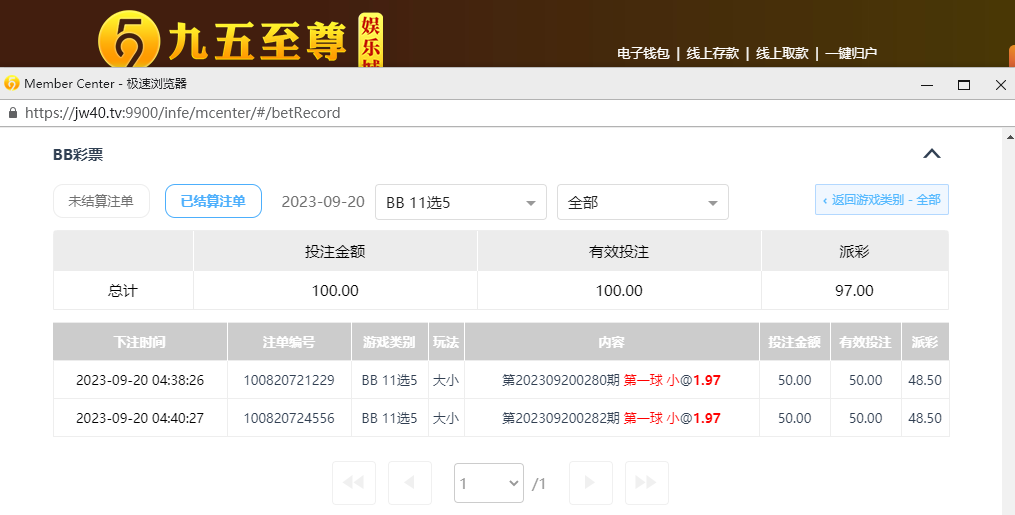Click the 返回游戏类别 - 全部 button
Screen dimensions: 1015x515
[x=882, y=200]
